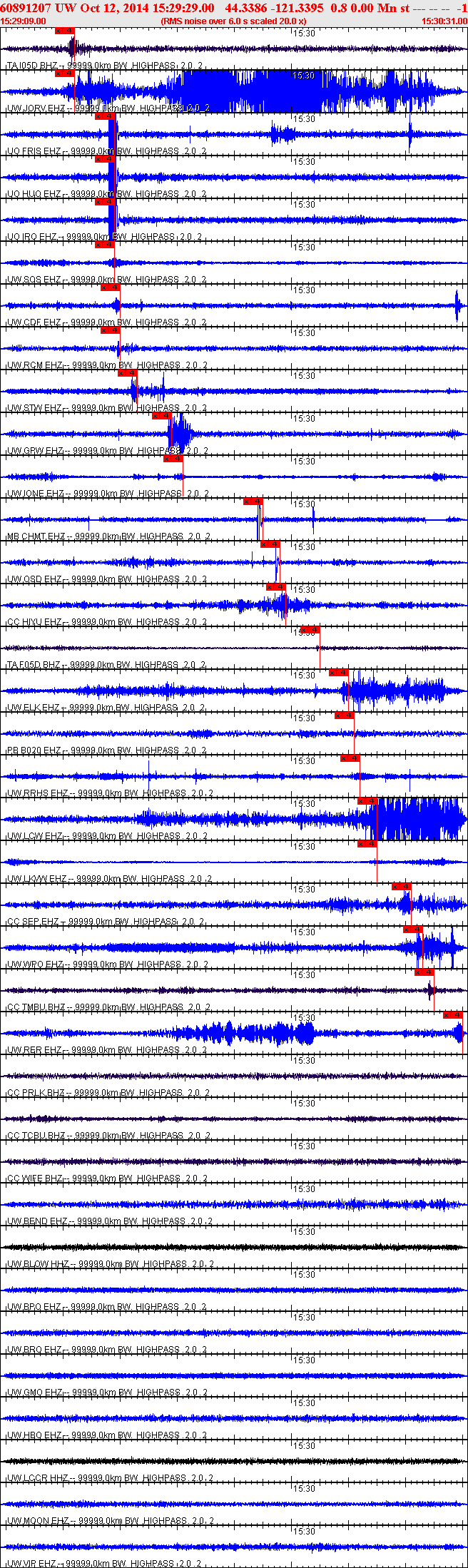Select the red pick flag on TA I05D trace

64,31
